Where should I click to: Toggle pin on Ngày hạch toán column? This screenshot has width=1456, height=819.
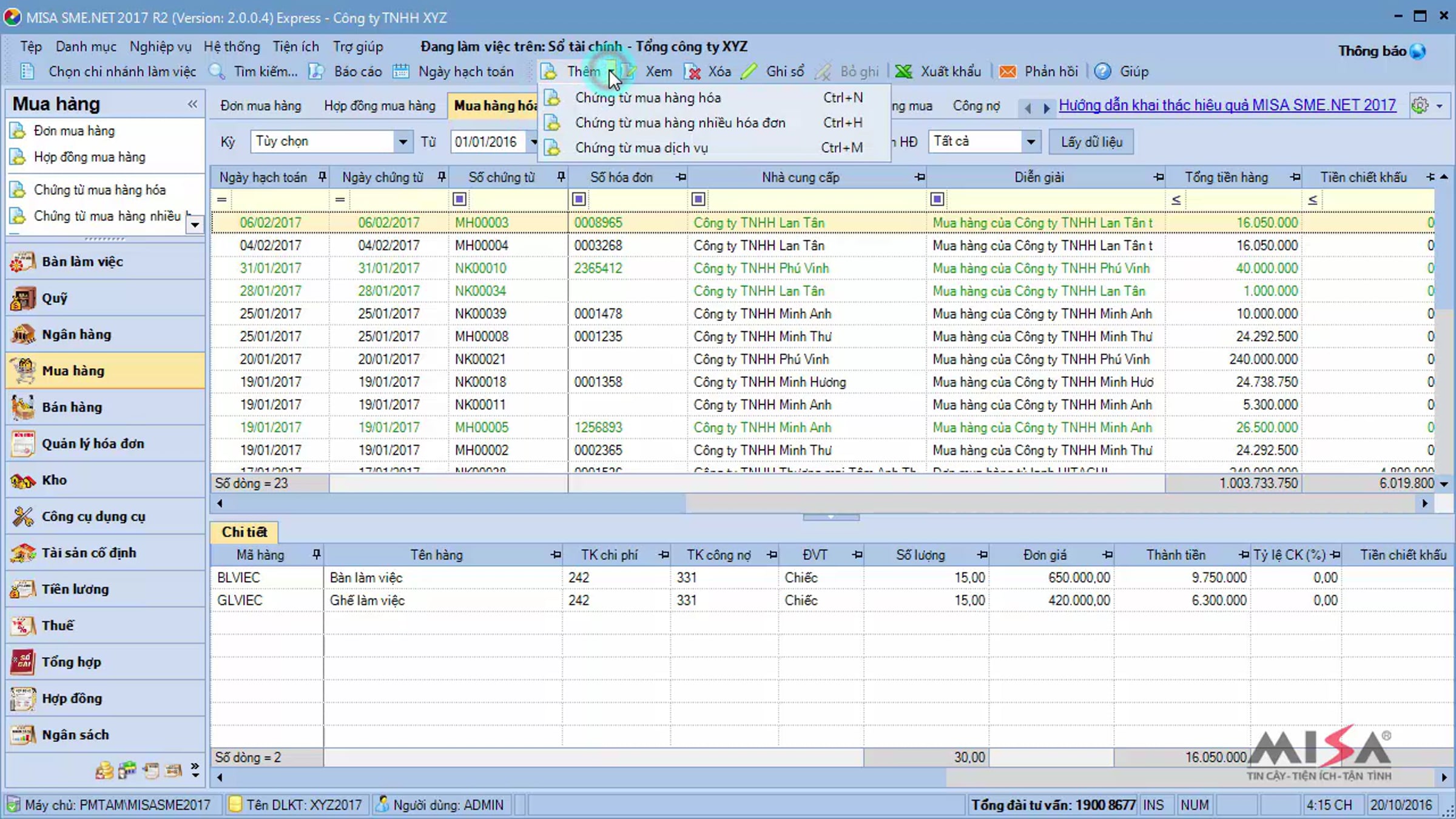coord(322,177)
